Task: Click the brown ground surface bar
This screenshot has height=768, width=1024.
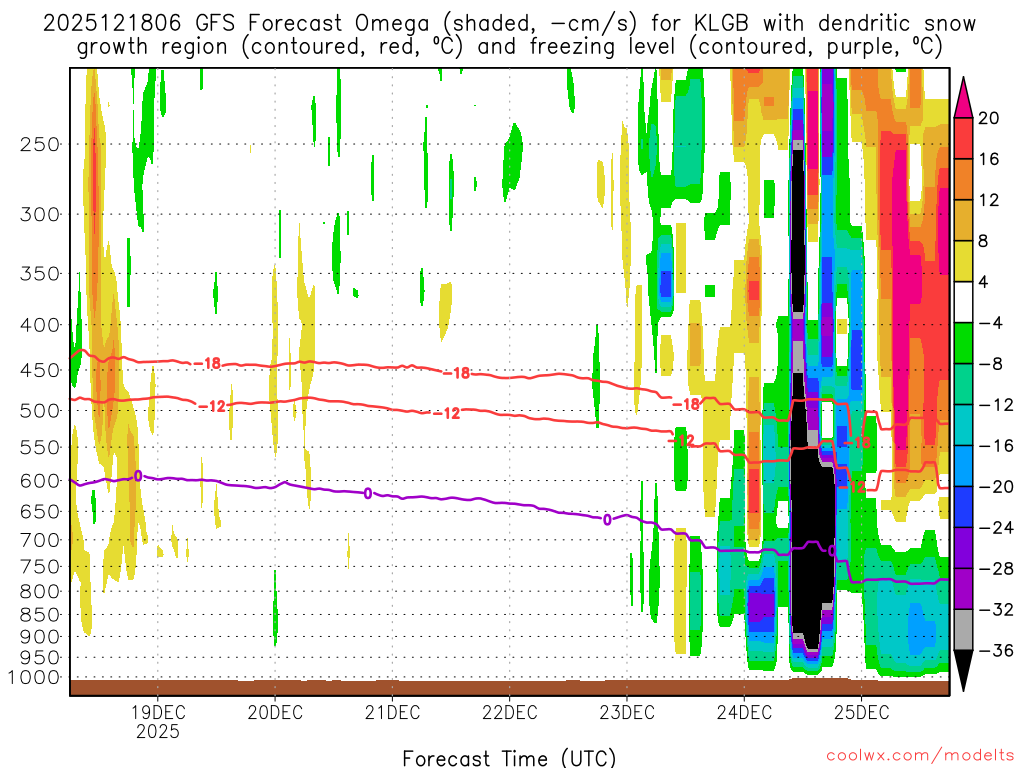Action: coord(509,687)
